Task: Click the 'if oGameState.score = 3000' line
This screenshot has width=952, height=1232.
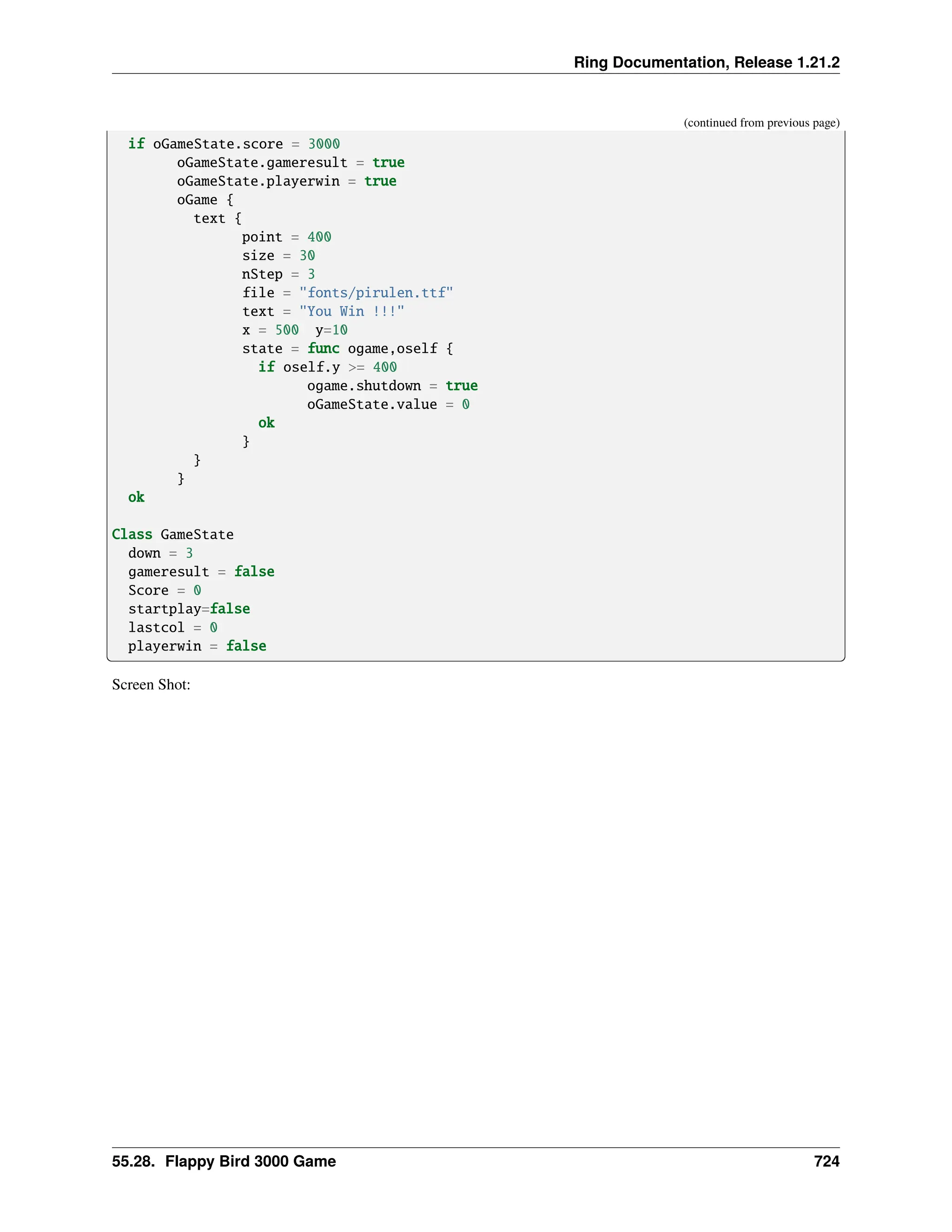Action: point(233,144)
